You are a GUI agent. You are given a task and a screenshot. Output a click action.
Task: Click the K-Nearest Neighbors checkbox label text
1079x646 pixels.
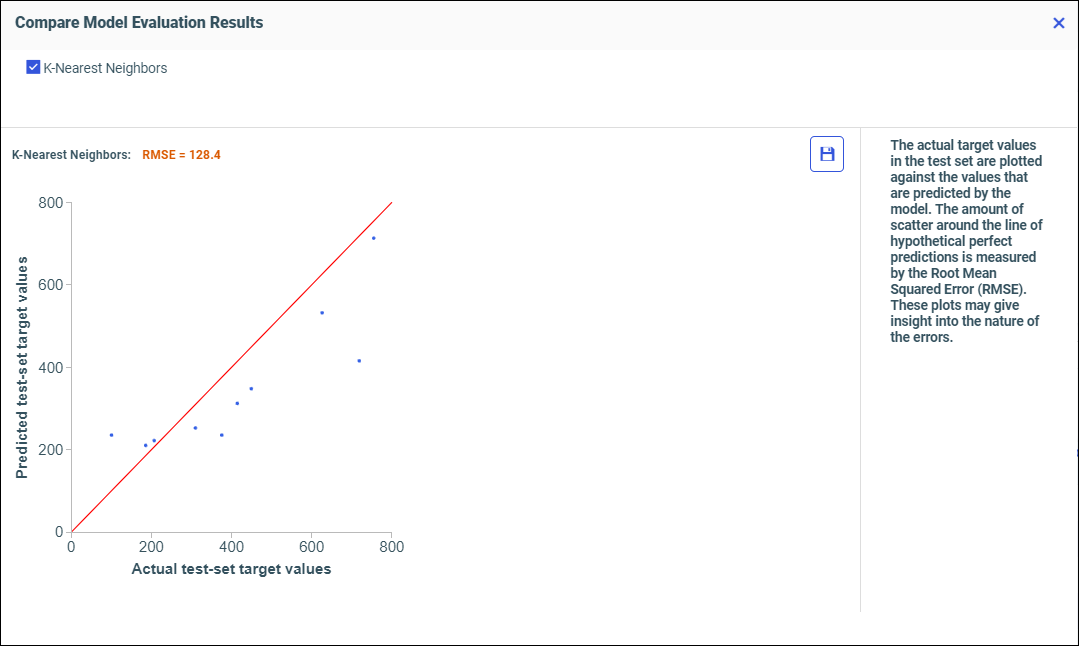[x=105, y=69]
